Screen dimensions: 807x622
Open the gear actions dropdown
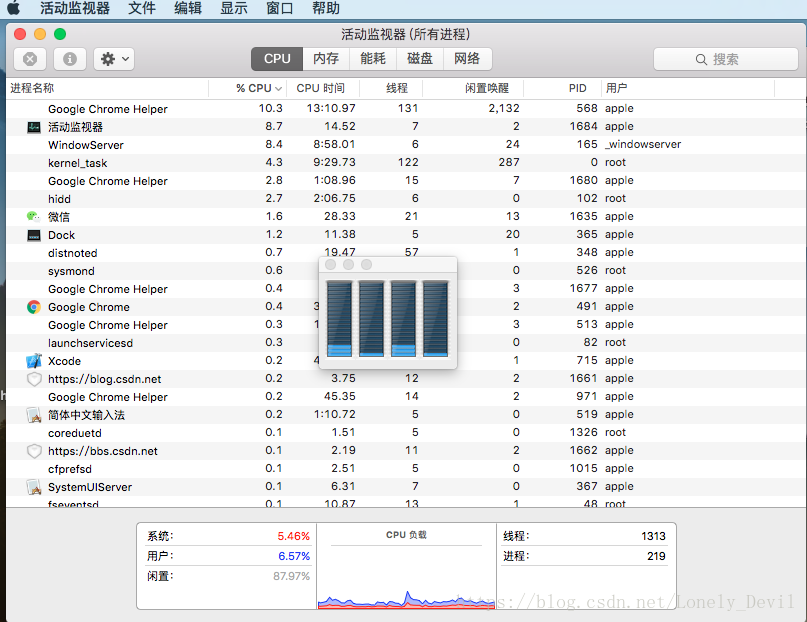[114, 59]
